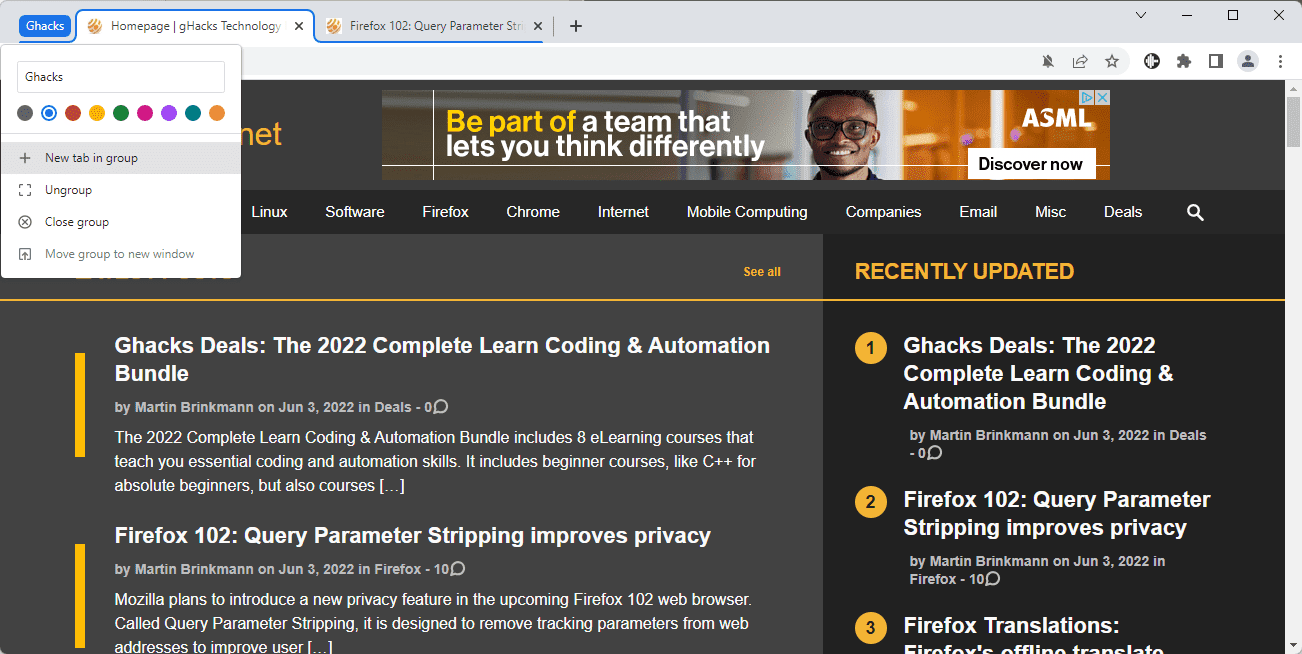Open the Email category
Viewport: 1302px width, 654px height.
point(978,212)
